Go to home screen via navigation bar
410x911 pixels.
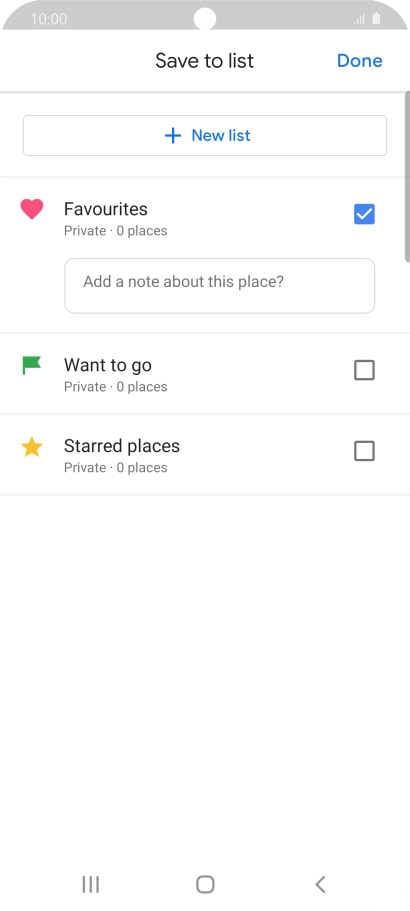click(x=205, y=884)
